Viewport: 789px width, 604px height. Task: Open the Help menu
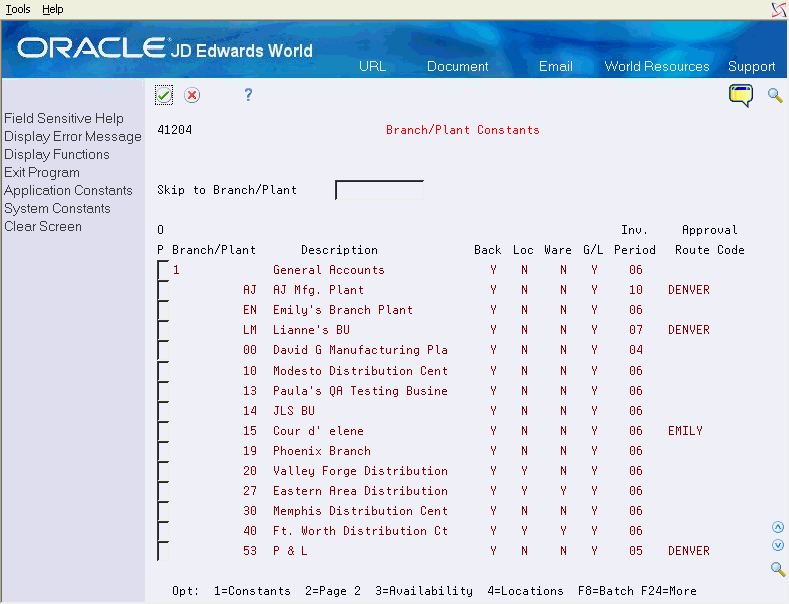click(52, 9)
